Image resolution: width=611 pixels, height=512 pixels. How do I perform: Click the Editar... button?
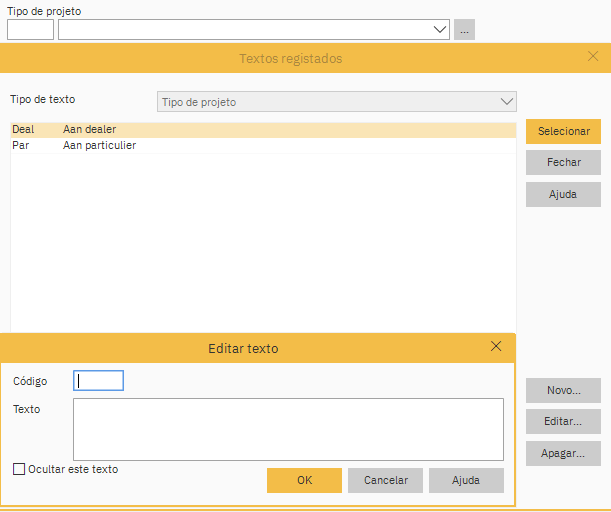click(x=563, y=422)
